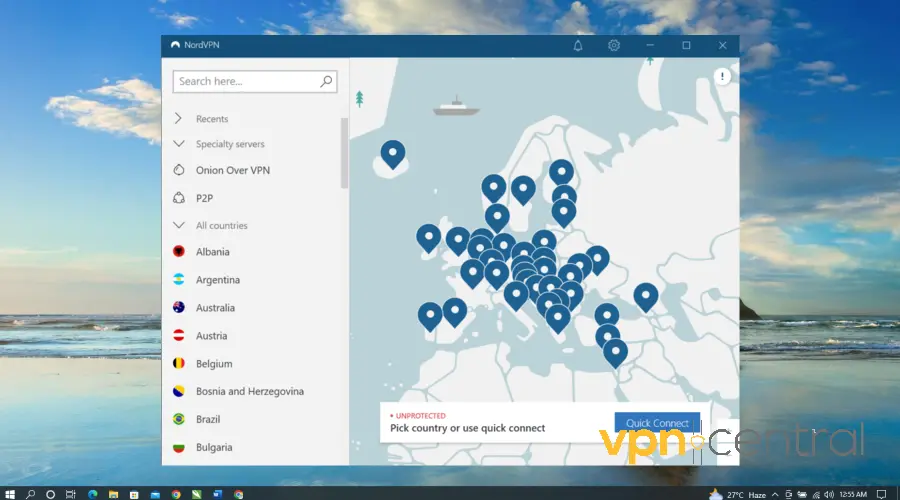Click the Australia flag icon
900x500 pixels.
coord(179,307)
